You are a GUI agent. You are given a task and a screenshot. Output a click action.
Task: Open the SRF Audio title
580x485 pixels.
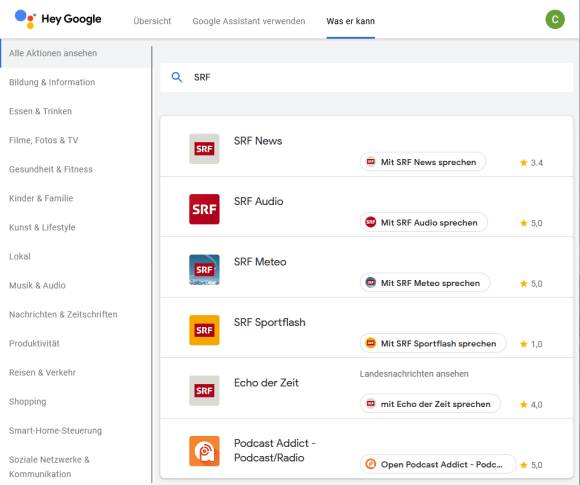[259, 201]
